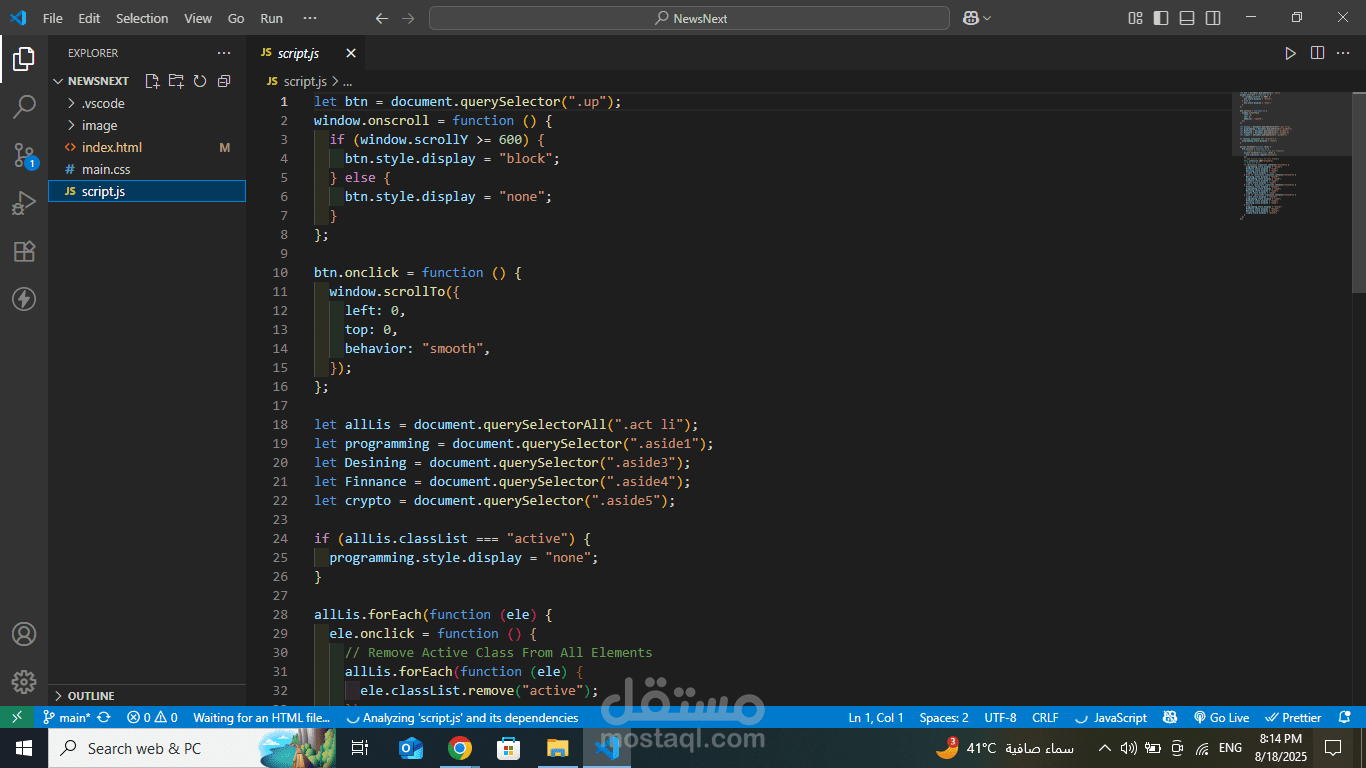Click the Split Editor Right icon
Viewport: 1366px width, 768px height.
tap(1317, 53)
